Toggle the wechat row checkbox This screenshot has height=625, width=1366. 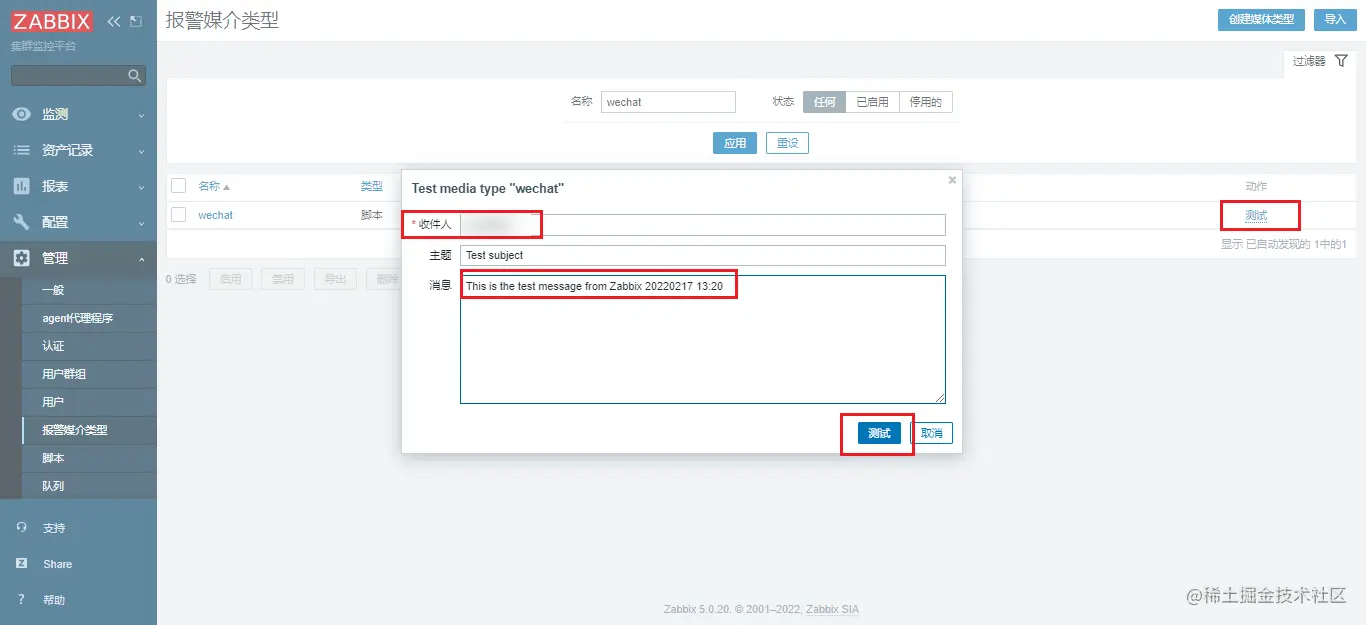(178, 215)
